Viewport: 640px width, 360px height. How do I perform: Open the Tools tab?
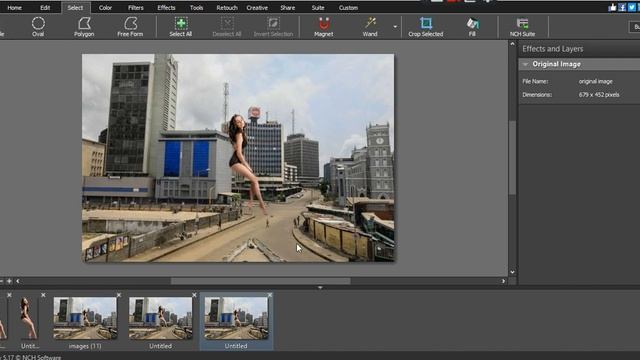point(196,8)
